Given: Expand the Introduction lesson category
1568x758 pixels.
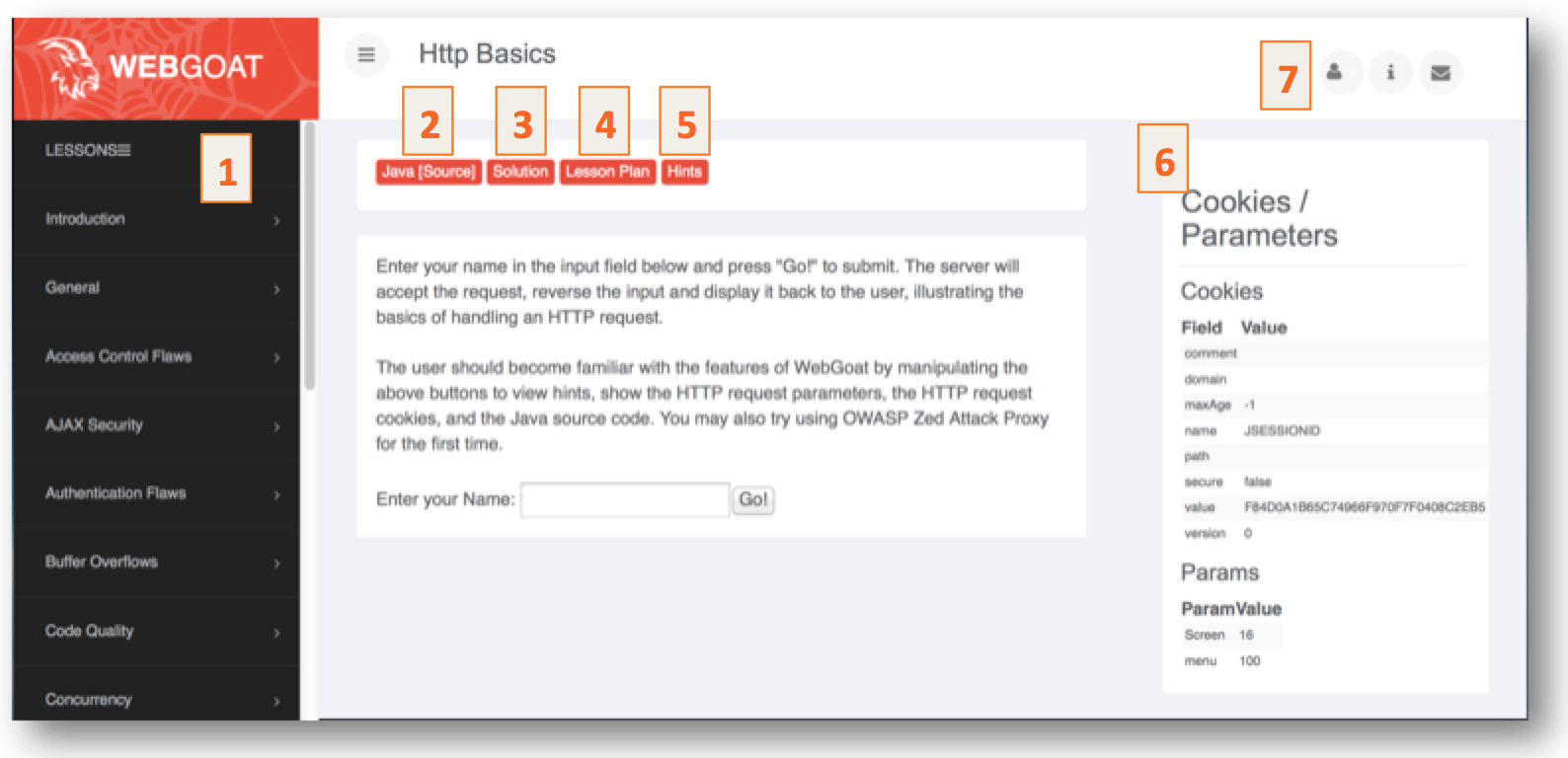Looking at the screenshot, I should [x=157, y=219].
